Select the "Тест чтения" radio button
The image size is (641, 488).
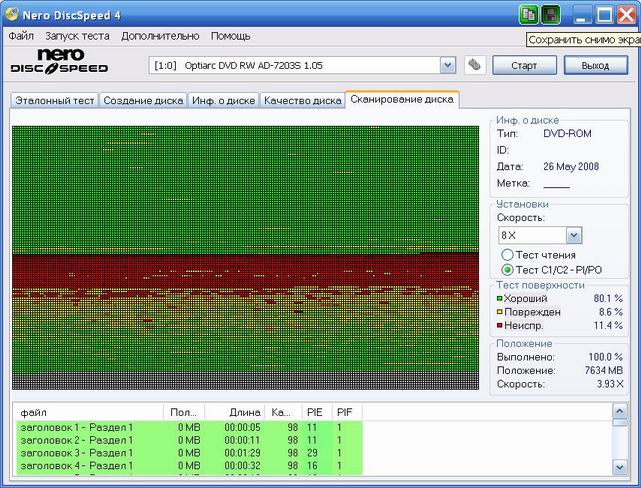(x=508, y=255)
